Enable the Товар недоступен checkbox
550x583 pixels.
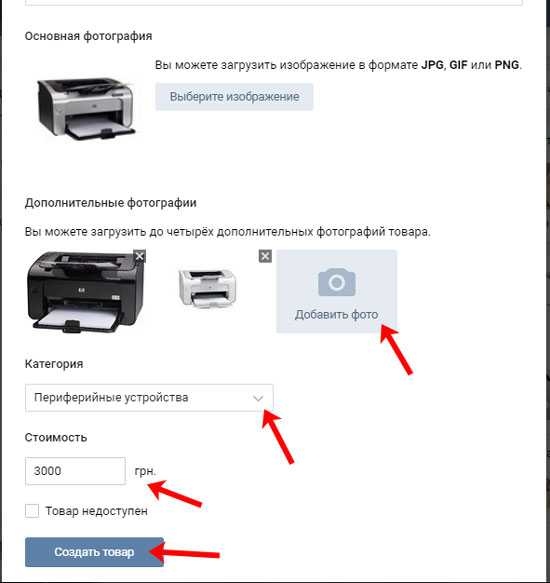pyautogui.click(x=32, y=510)
